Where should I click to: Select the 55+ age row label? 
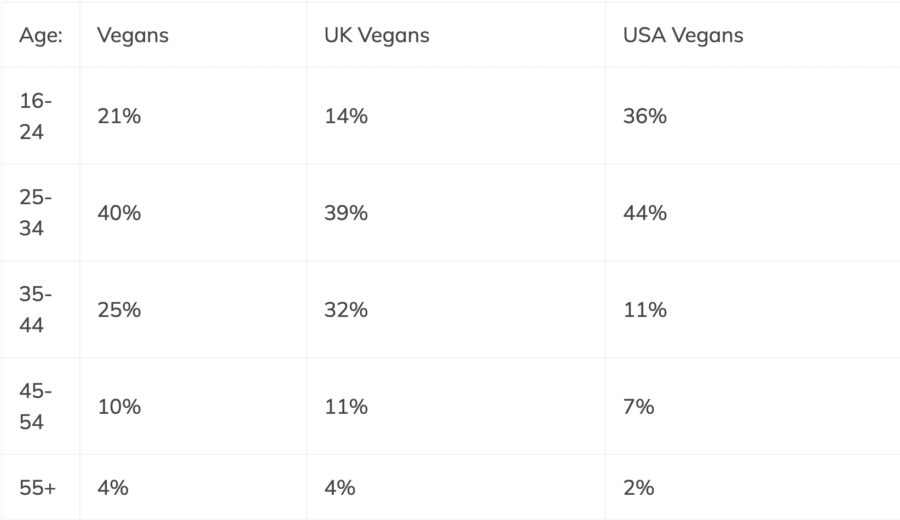click(x=38, y=488)
